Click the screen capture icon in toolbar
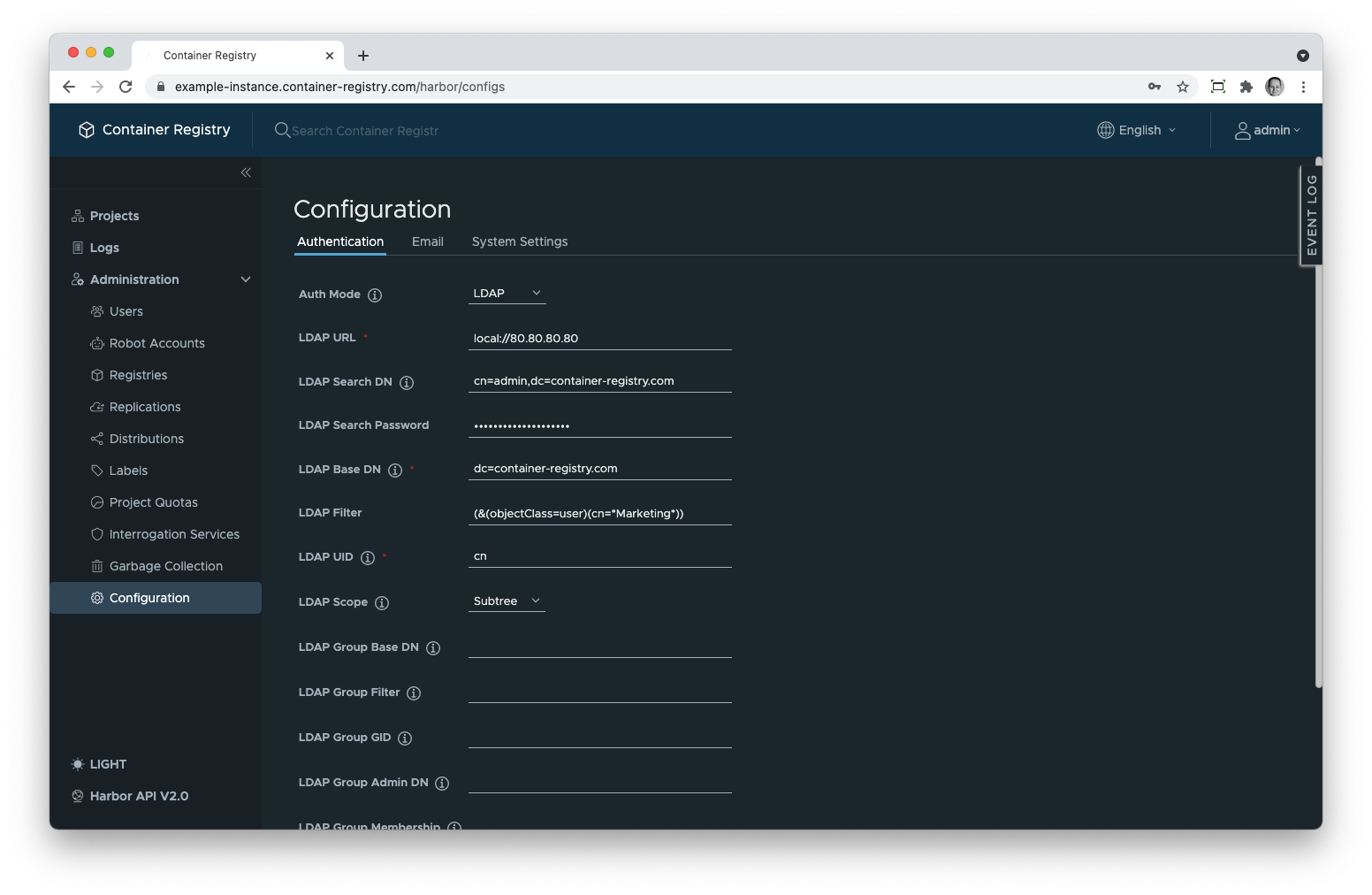 (x=1218, y=87)
